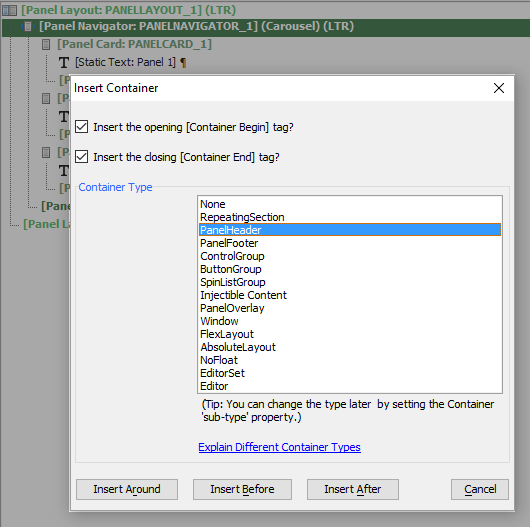The width and height of the screenshot is (530, 527).
Task: Uncheck the opening Container Begin tag option
Action: [x=81, y=127]
